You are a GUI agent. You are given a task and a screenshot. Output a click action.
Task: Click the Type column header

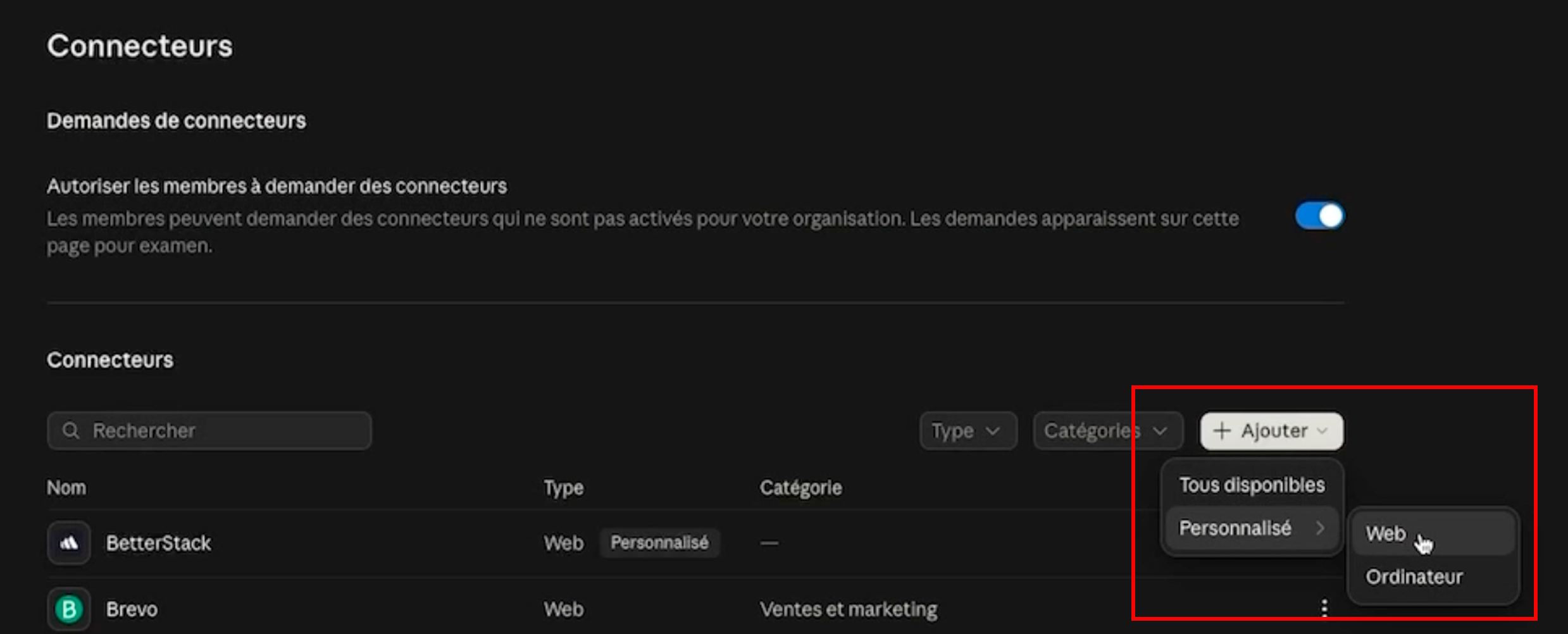coord(564,488)
